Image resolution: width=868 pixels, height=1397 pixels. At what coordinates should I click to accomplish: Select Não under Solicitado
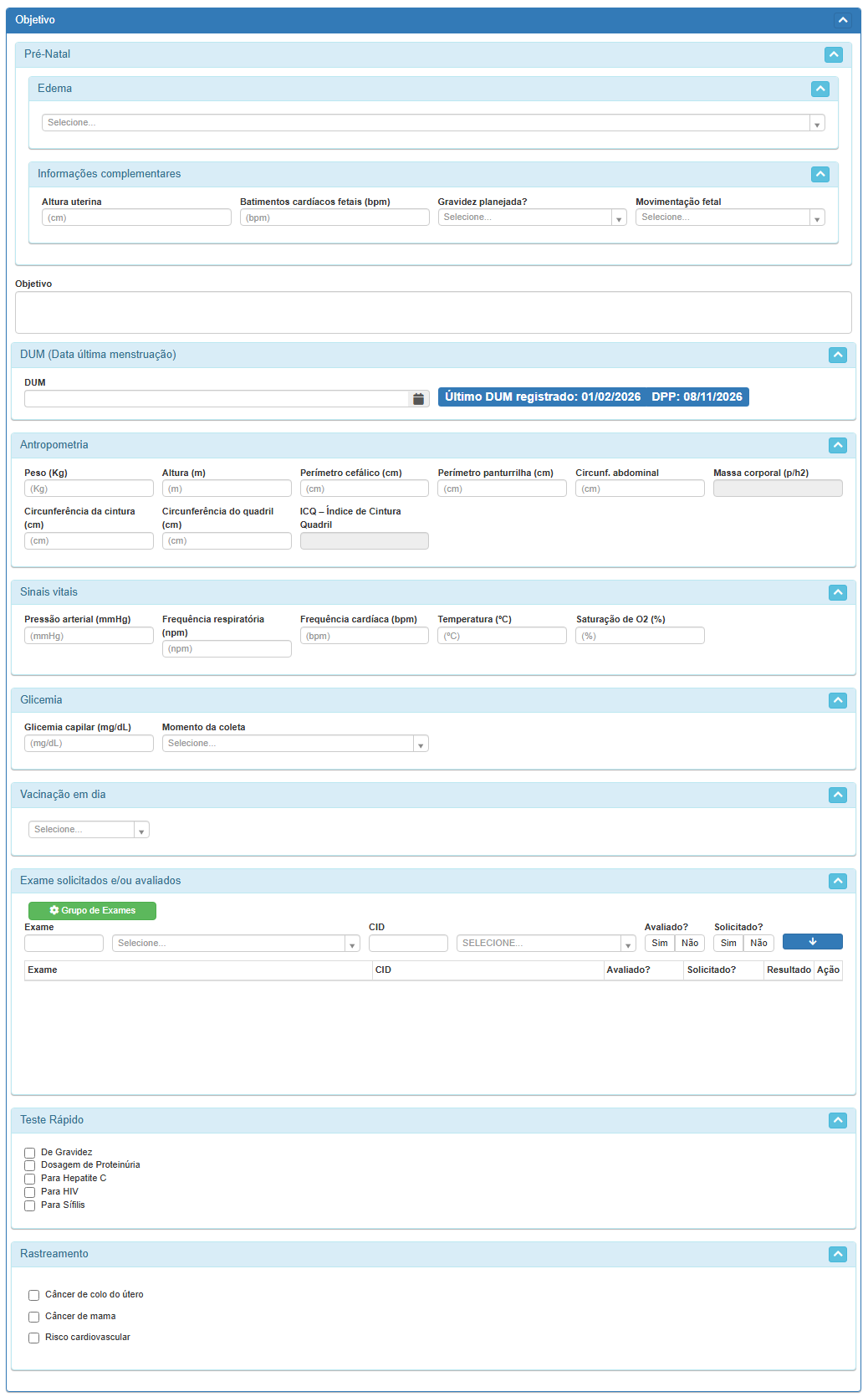pos(758,943)
